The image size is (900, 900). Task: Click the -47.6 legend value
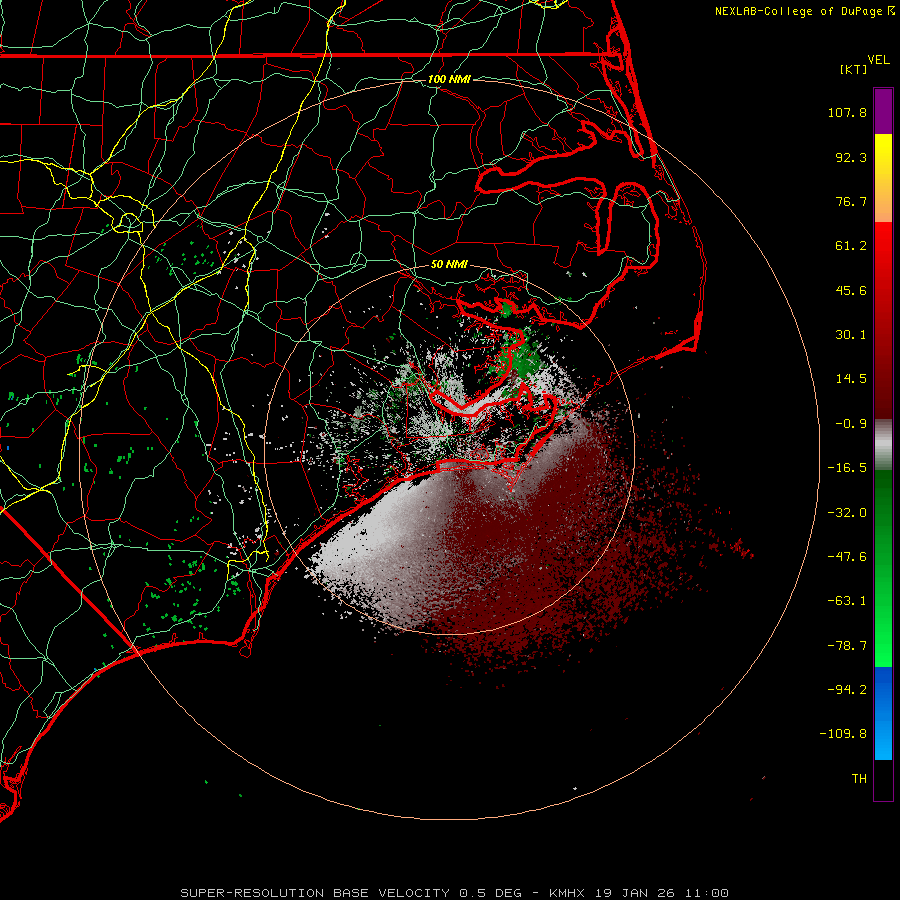[x=847, y=557]
